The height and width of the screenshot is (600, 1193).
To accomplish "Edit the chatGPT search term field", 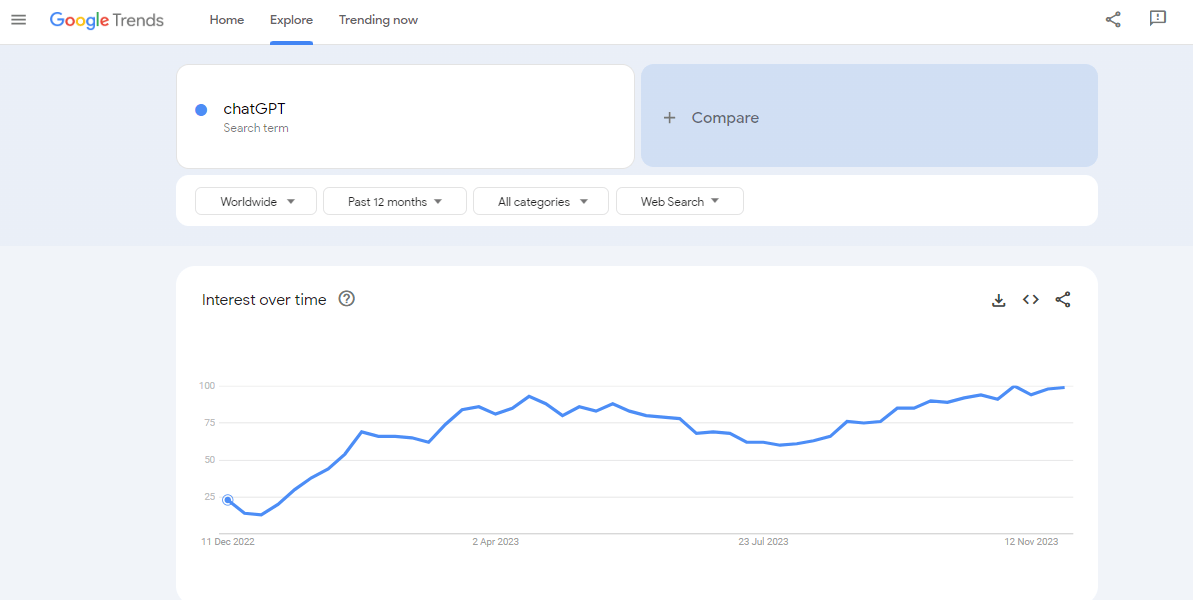I will coord(406,116).
